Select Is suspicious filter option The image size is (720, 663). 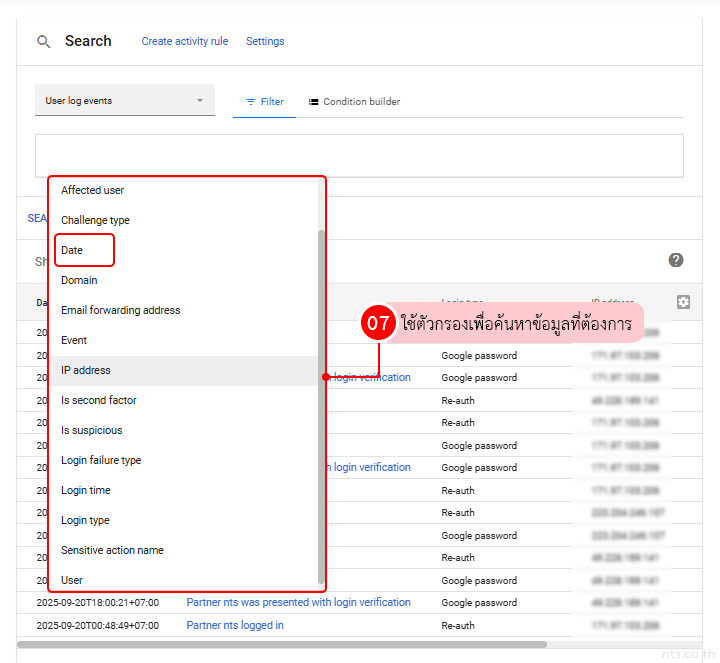92,430
